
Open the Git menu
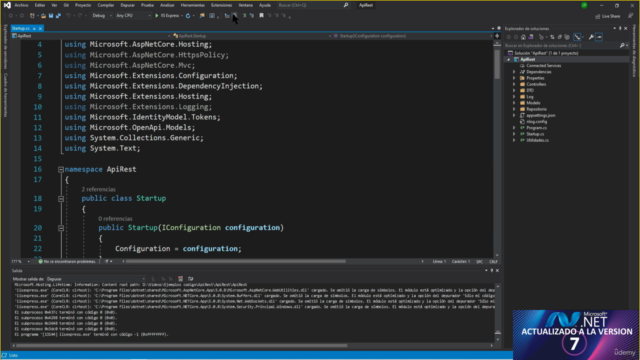(66, 5)
